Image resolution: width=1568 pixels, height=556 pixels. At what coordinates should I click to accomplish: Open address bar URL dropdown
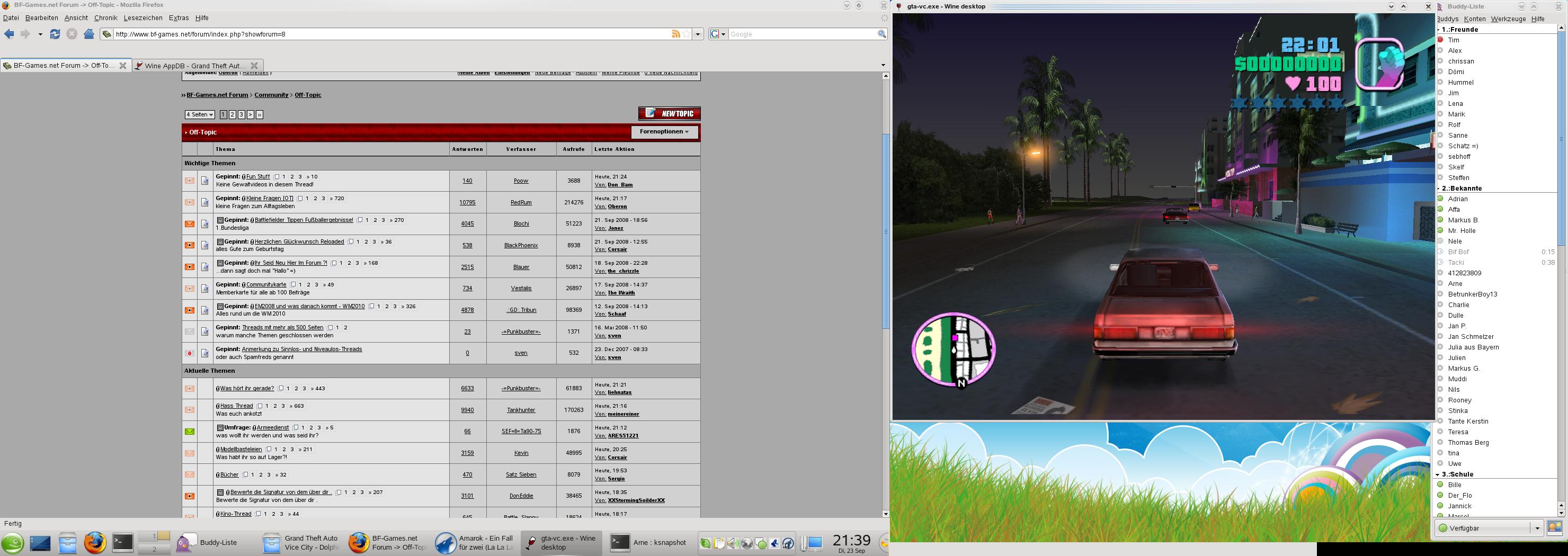[x=698, y=34]
